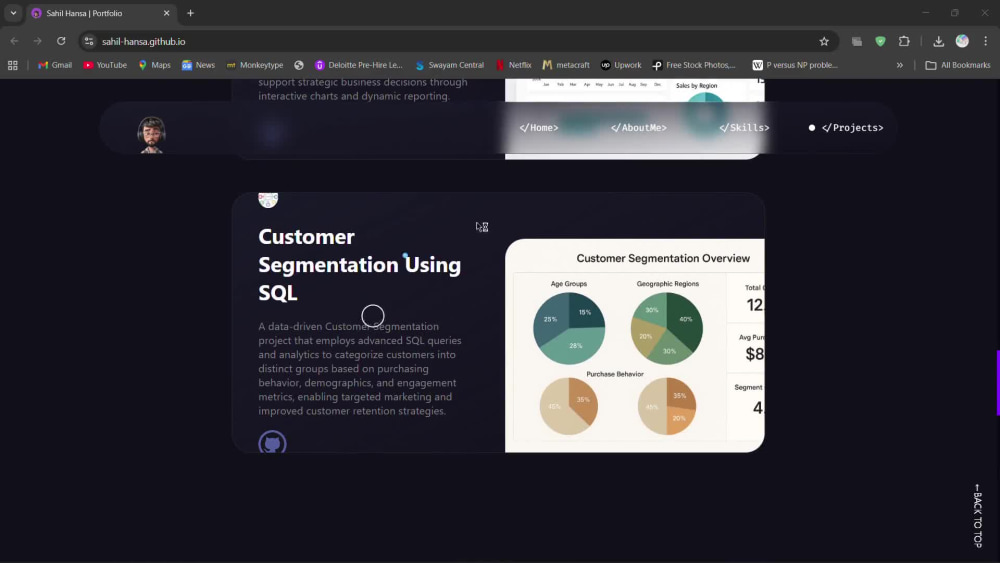Navigate to the </AboutMe> section
The width and height of the screenshot is (1000, 563).
click(x=638, y=128)
